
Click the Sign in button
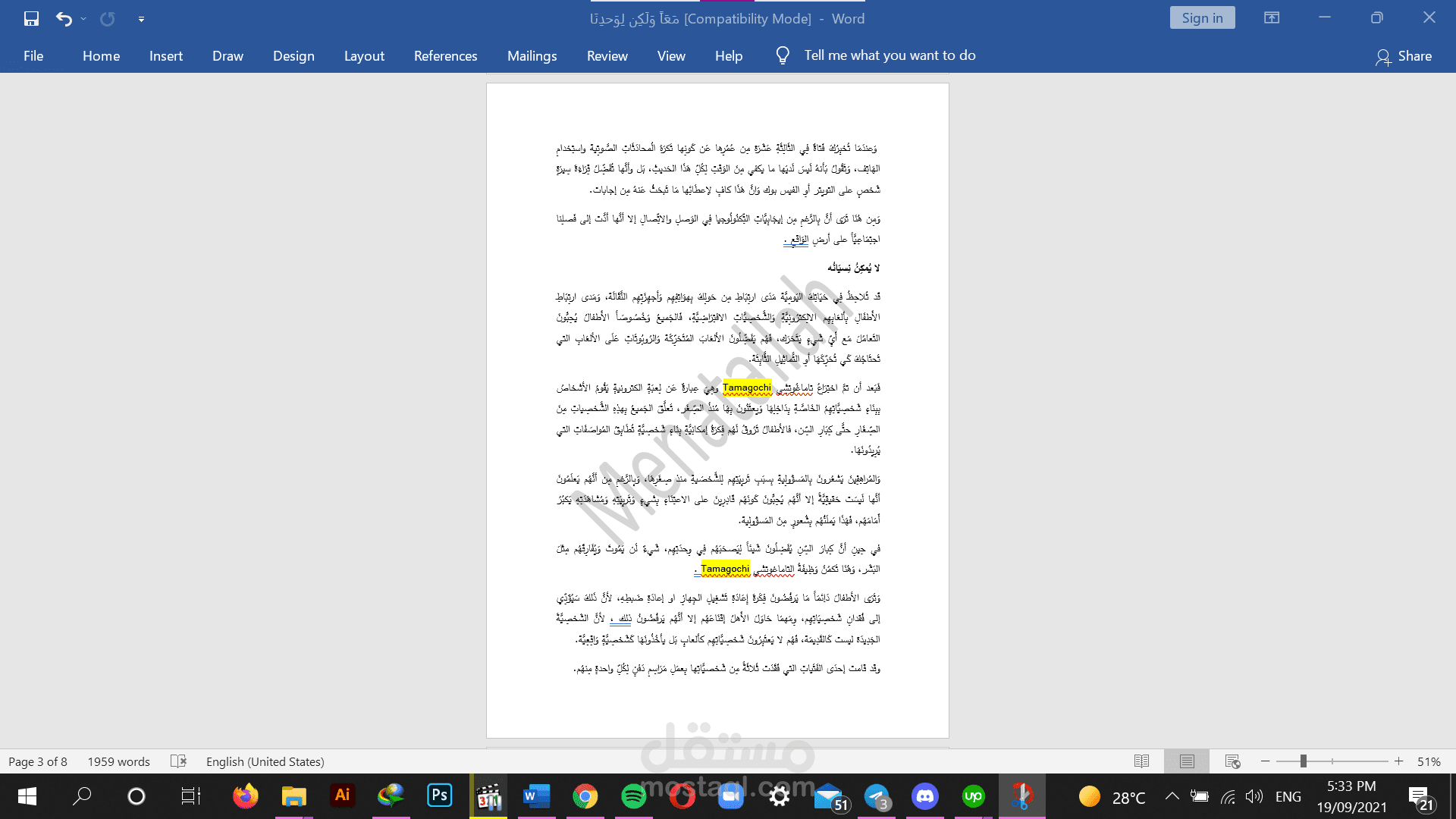click(x=1202, y=18)
